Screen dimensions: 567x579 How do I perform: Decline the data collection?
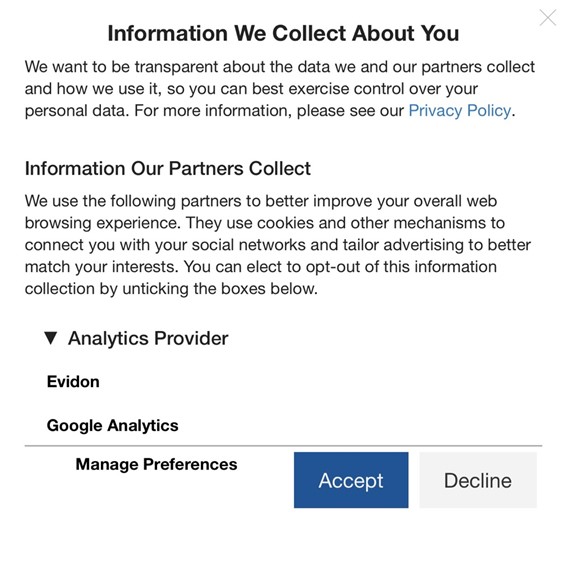click(478, 480)
